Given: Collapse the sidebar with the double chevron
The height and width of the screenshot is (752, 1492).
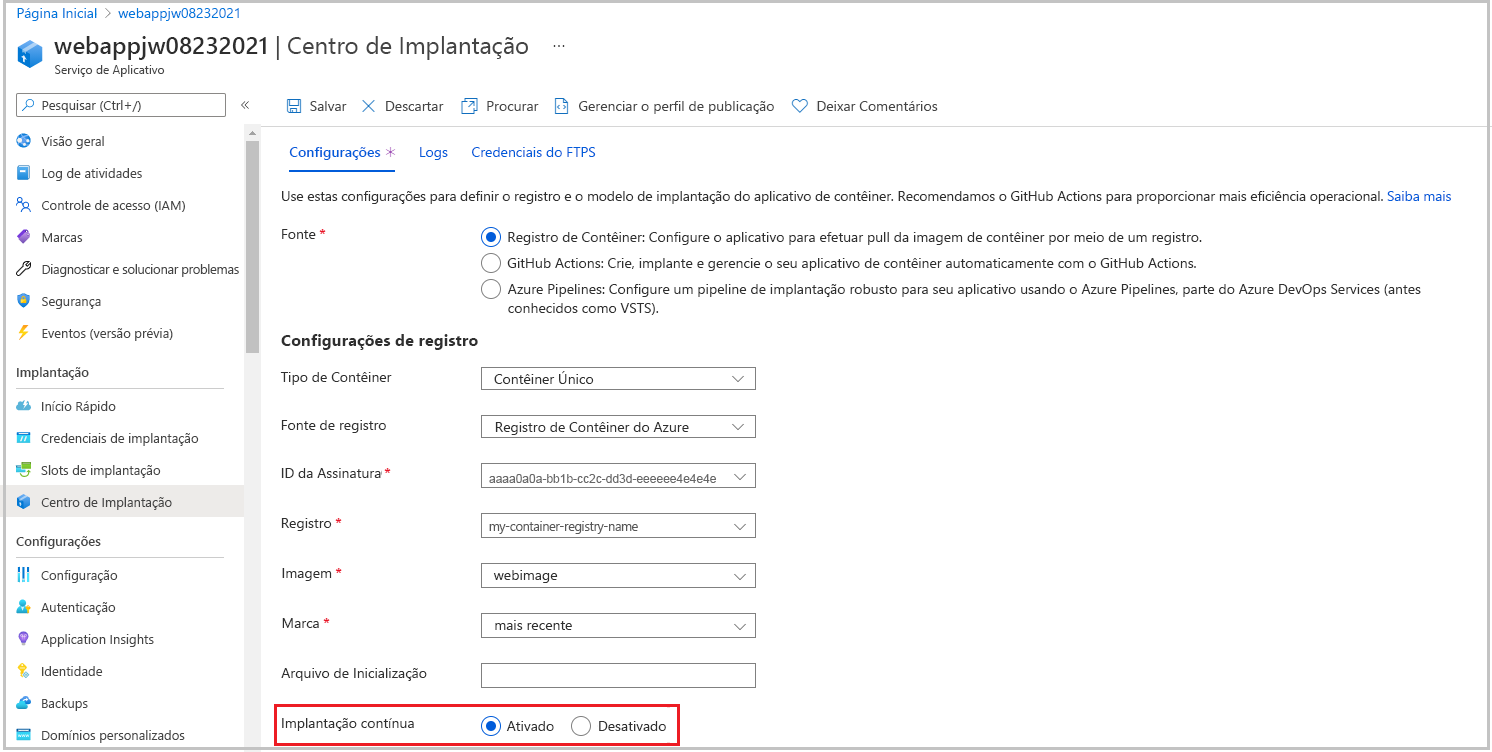Looking at the screenshot, I should pyautogui.click(x=245, y=105).
